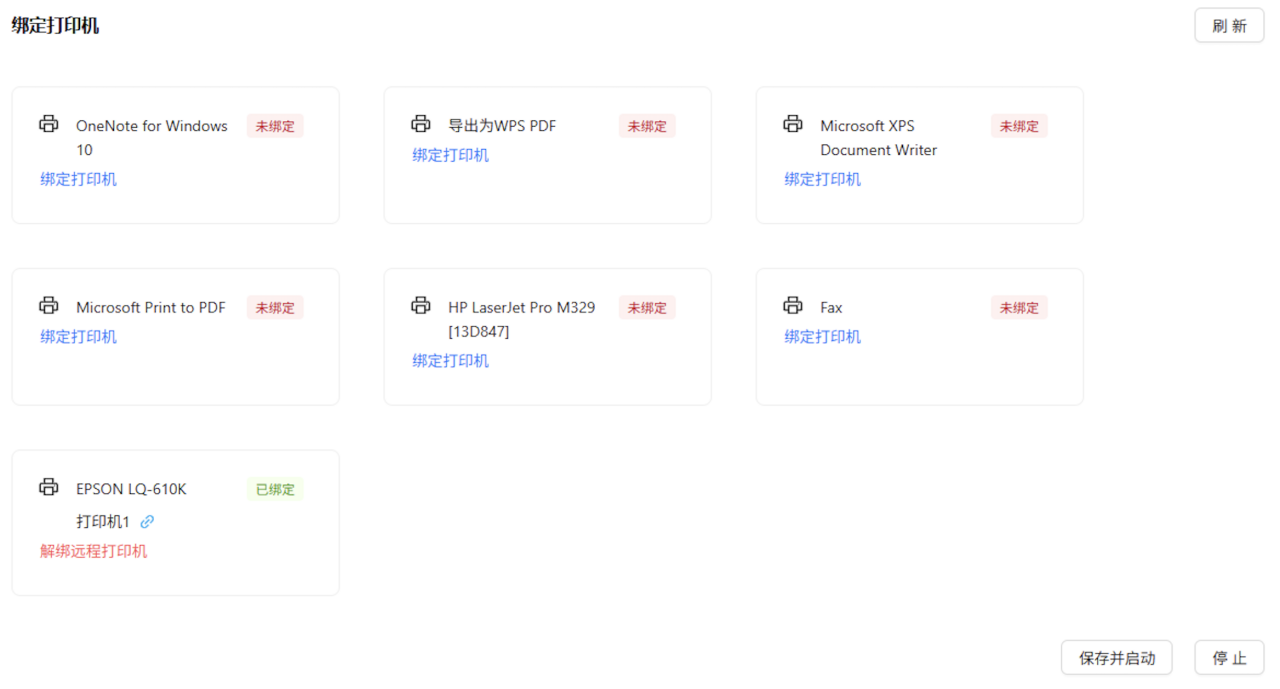Click 解绑远程打印机 for EPSON LQ-610K
The image size is (1280, 689).
pyautogui.click(x=93, y=551)
